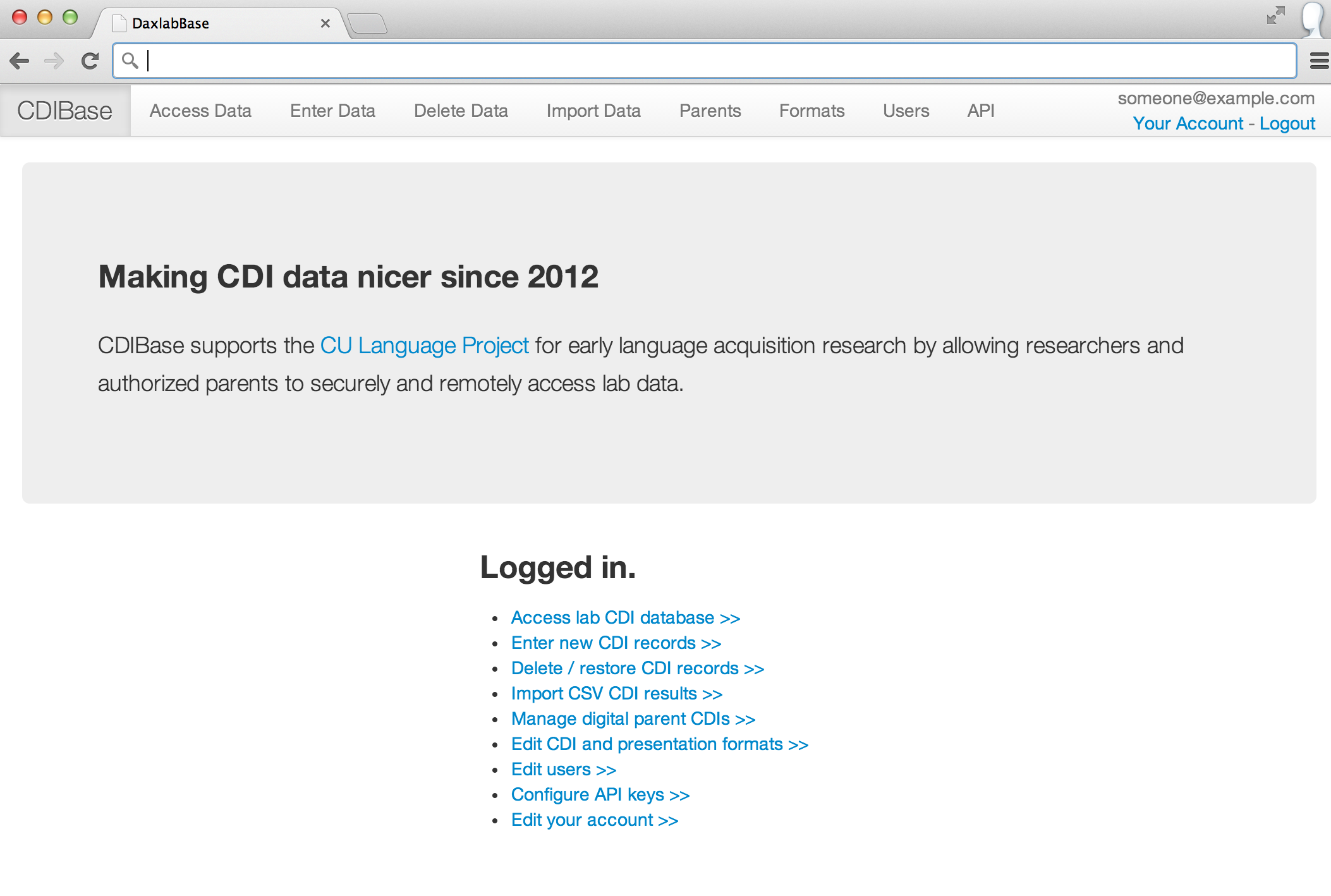This screenshot has height=896, width=1331.
Task: Open the Delete Data nav item
Action: [461, 111]
